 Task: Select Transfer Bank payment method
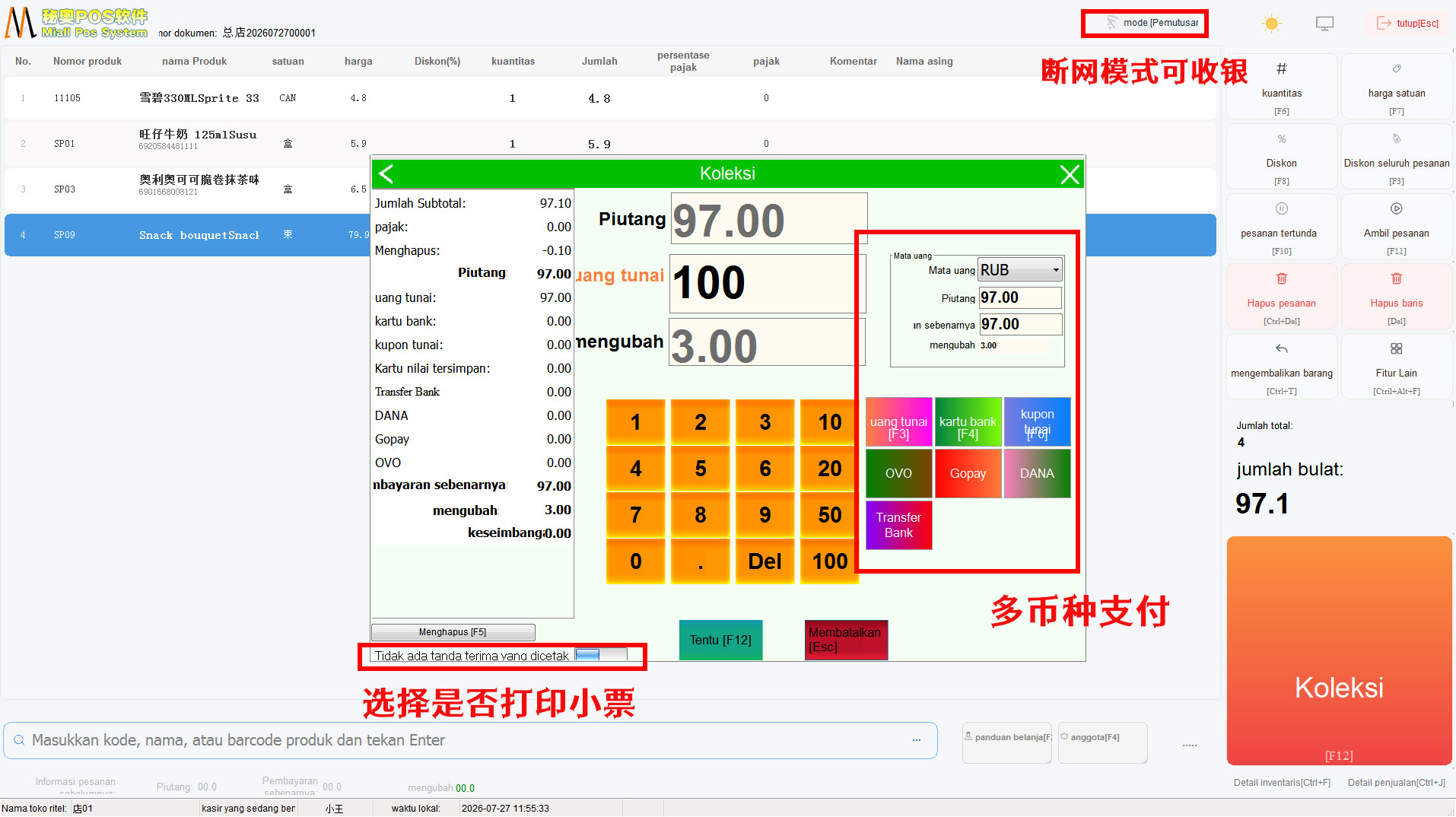click(x=898, y=525)
